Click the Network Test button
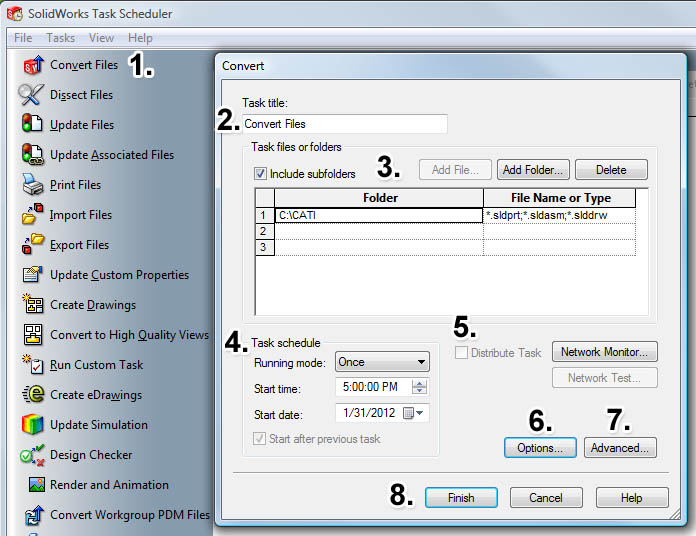The image size is (696, 536). click(x=605, y=378)
